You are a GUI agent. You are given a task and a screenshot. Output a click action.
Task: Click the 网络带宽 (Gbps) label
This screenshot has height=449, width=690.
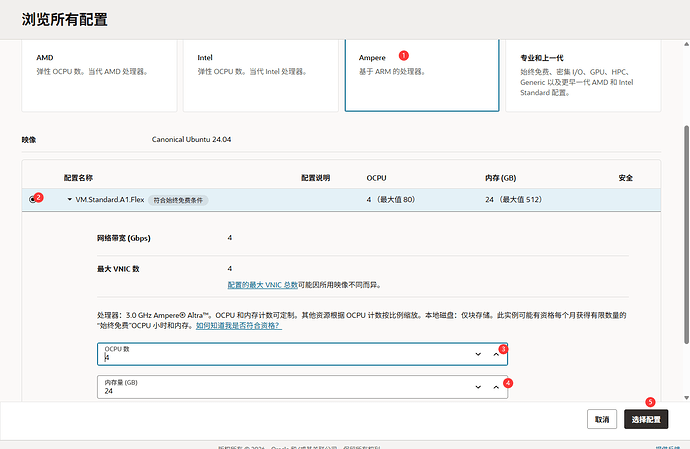(124, 238)
